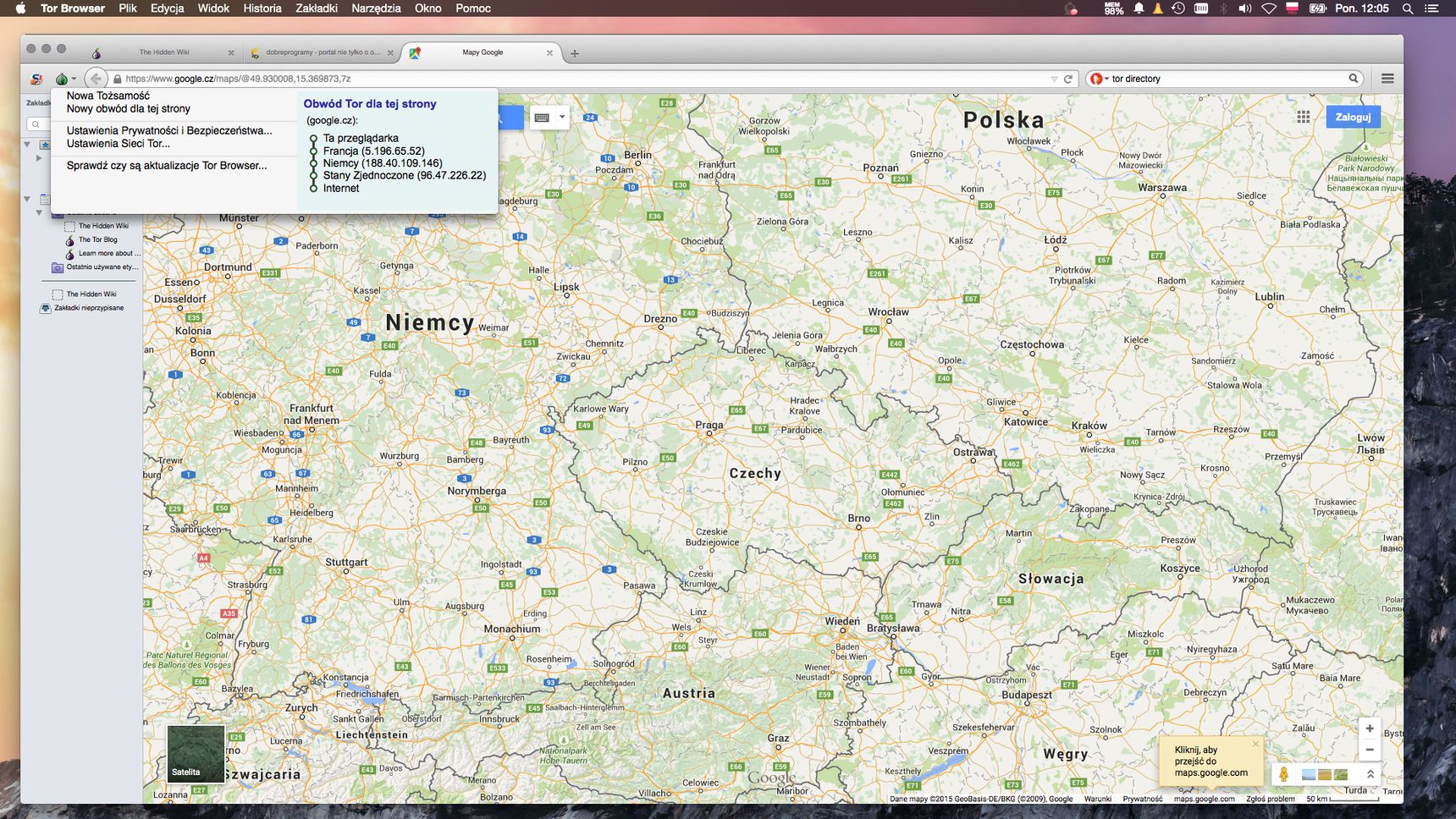Viewport: 1456px width, 819px height.
Task: Open Ustawienia Prywatności i Bezpieczeństwa
Action: (x=169, y=130)
